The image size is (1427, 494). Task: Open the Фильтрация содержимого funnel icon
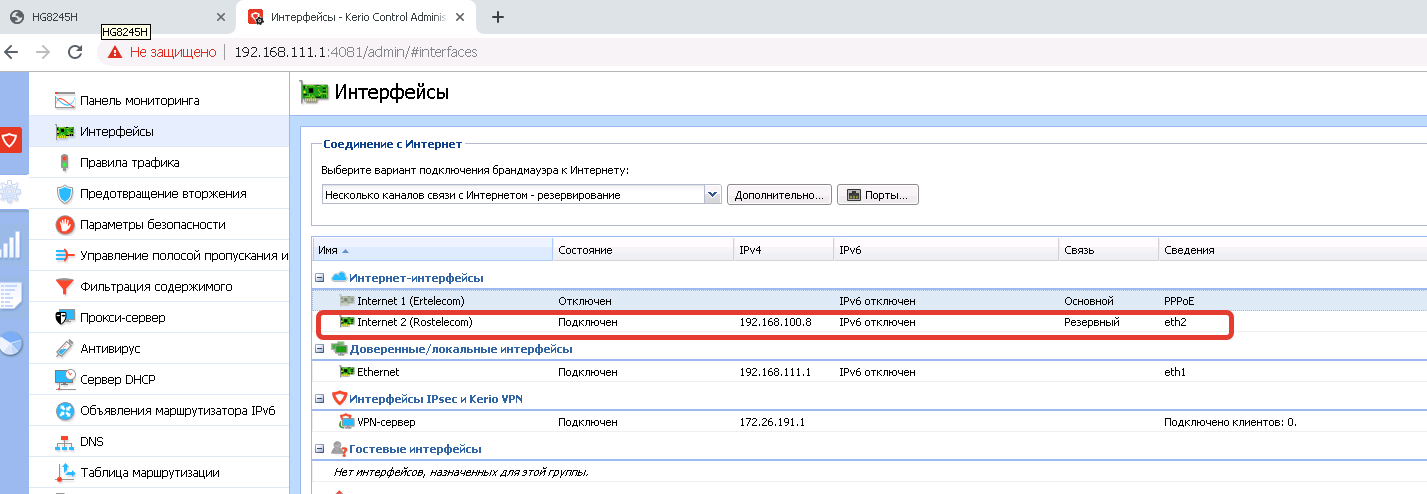[x=65, y=287]
